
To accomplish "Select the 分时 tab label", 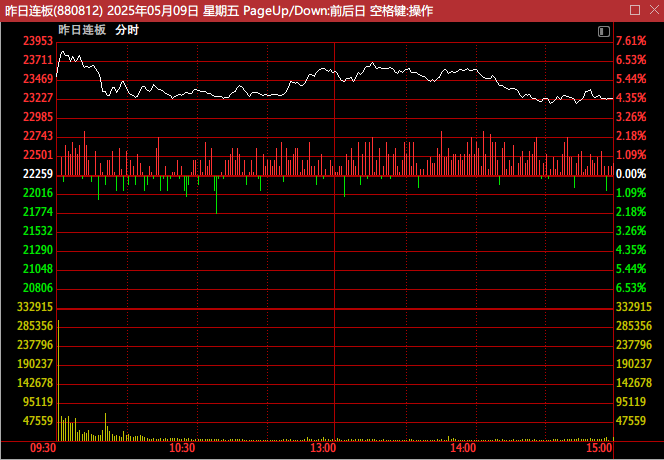I will (x=127, y=30).
